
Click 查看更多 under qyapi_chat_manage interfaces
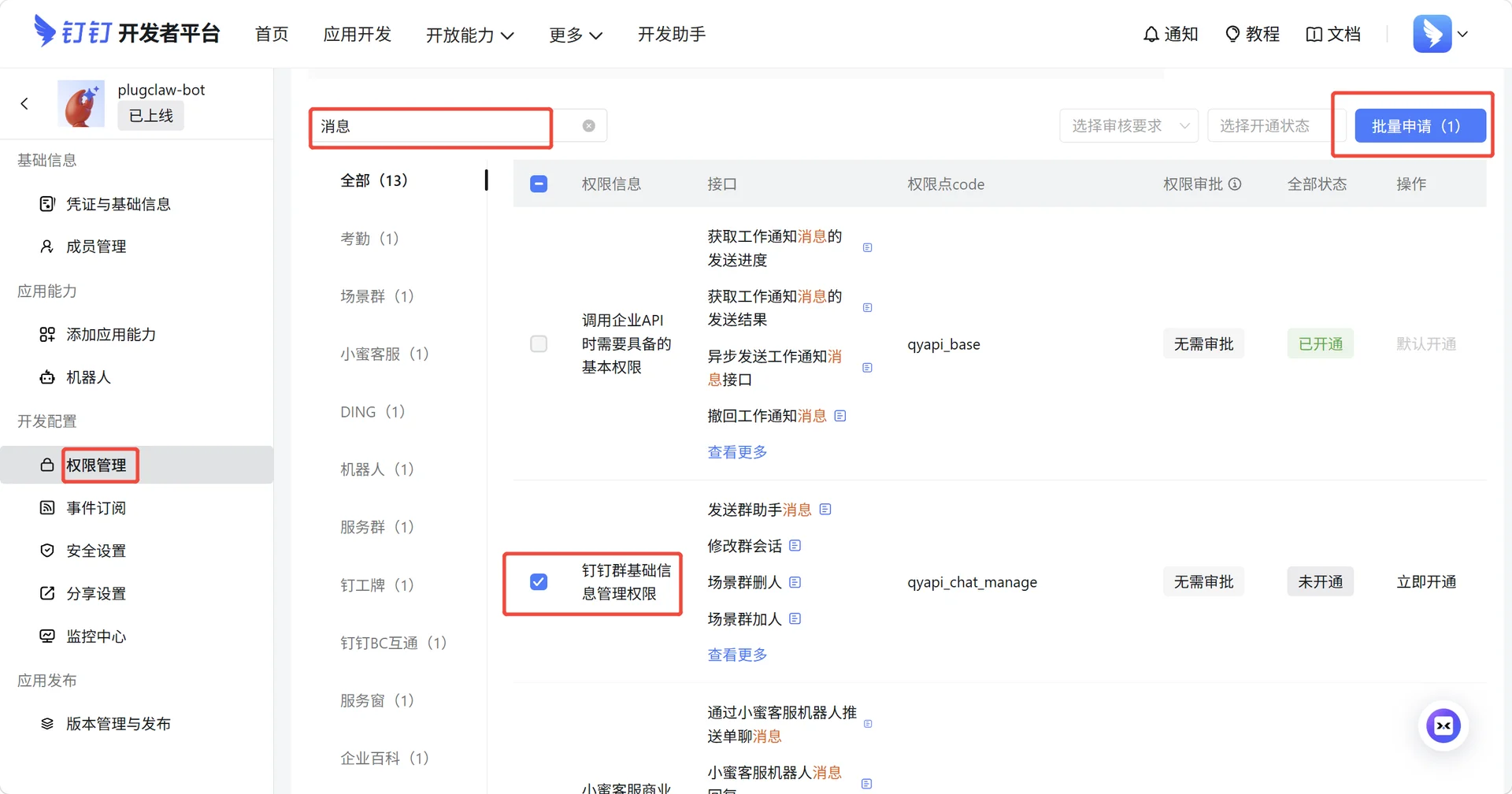(x=737, y=655)
